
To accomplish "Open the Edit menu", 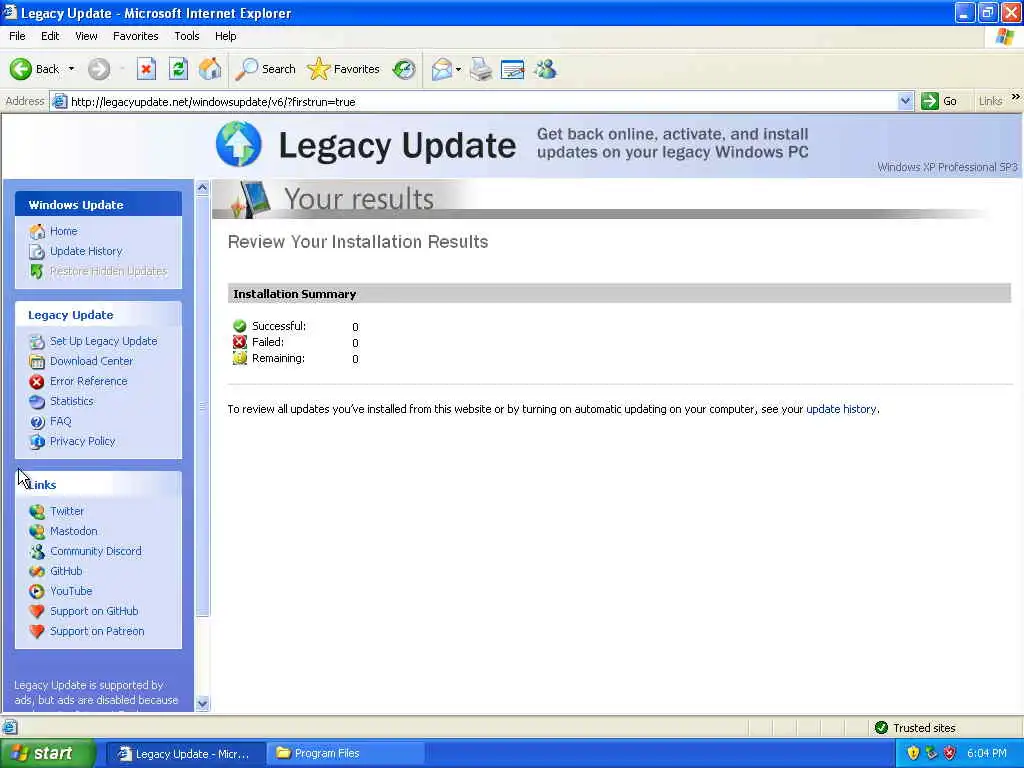I will [50, 36].
